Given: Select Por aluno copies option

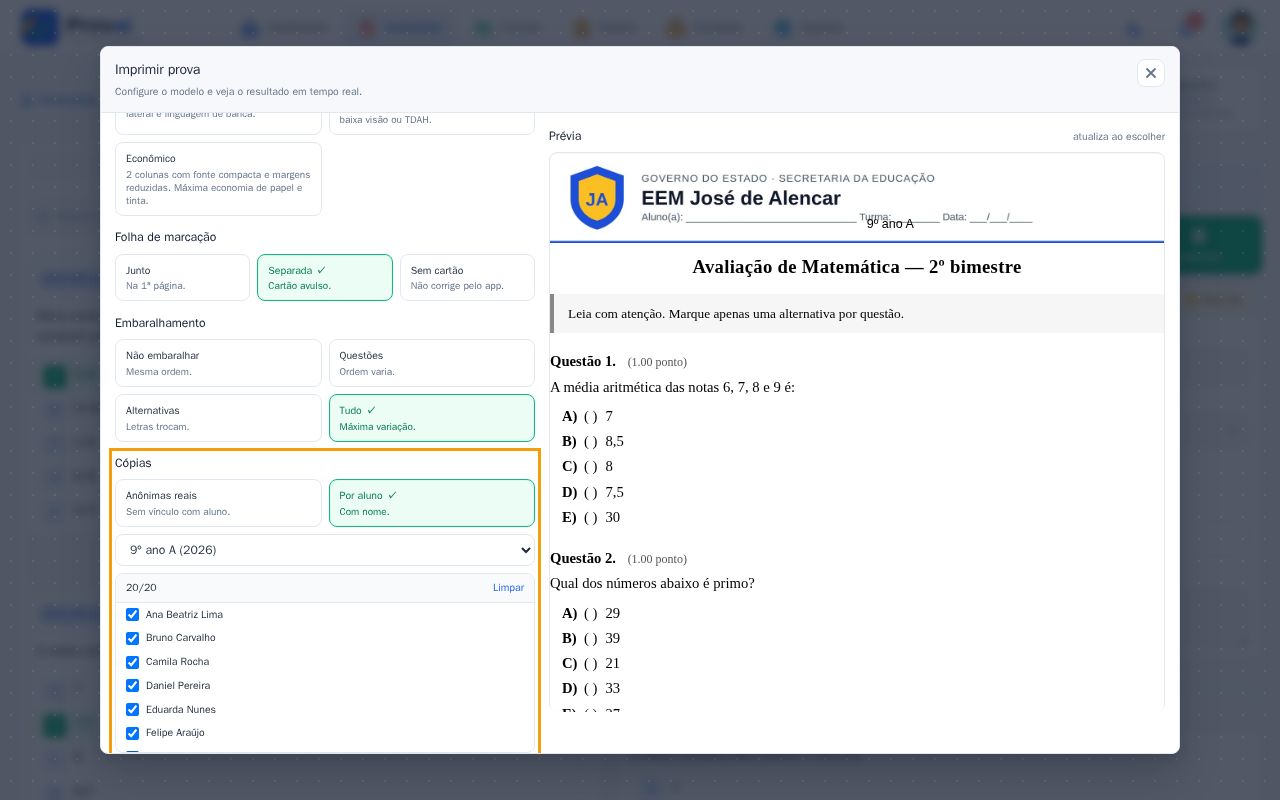Looking at the screenshot, I should click(432, 503).
